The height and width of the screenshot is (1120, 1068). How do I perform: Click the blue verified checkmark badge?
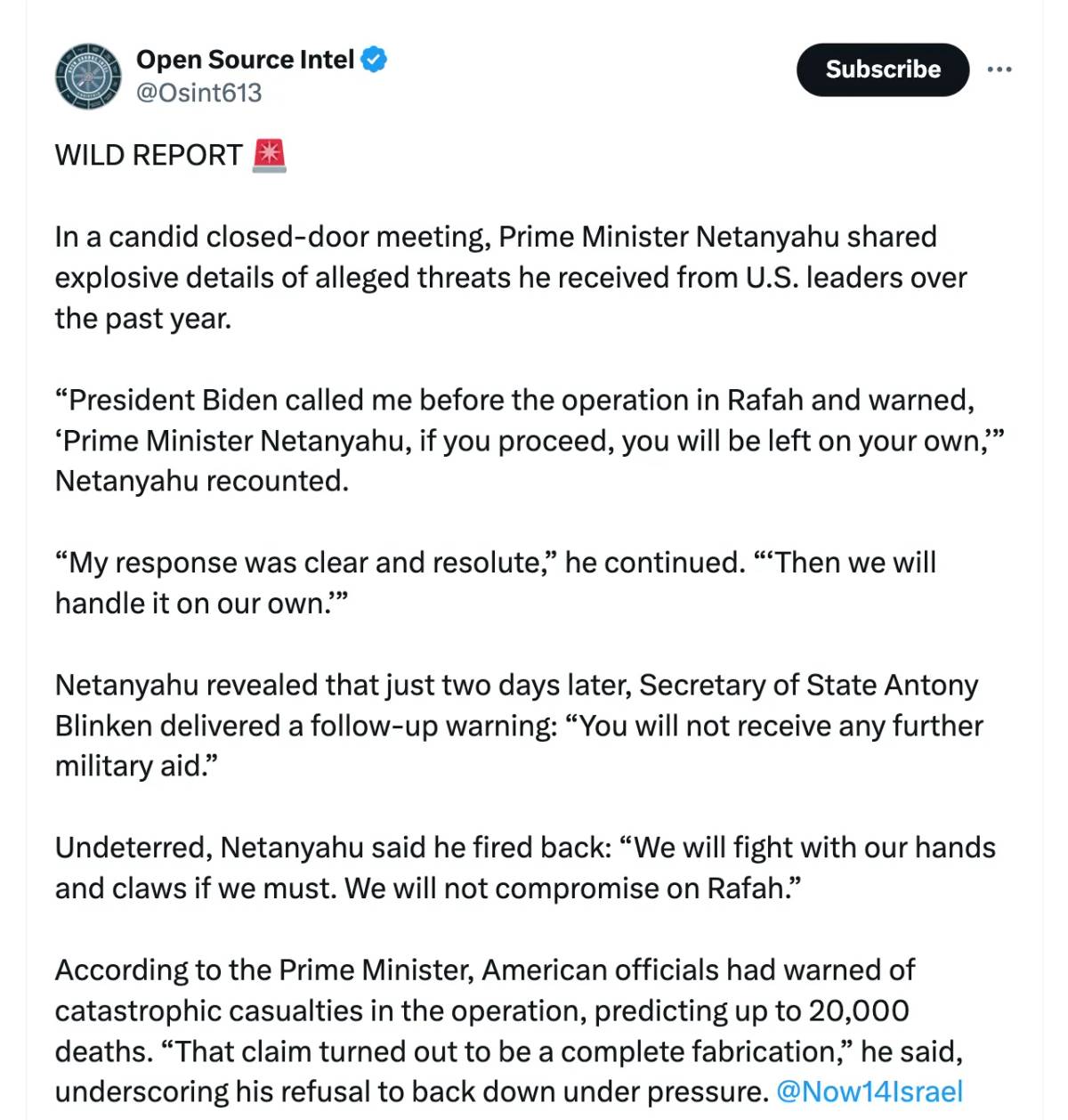(x=375, y=60)
